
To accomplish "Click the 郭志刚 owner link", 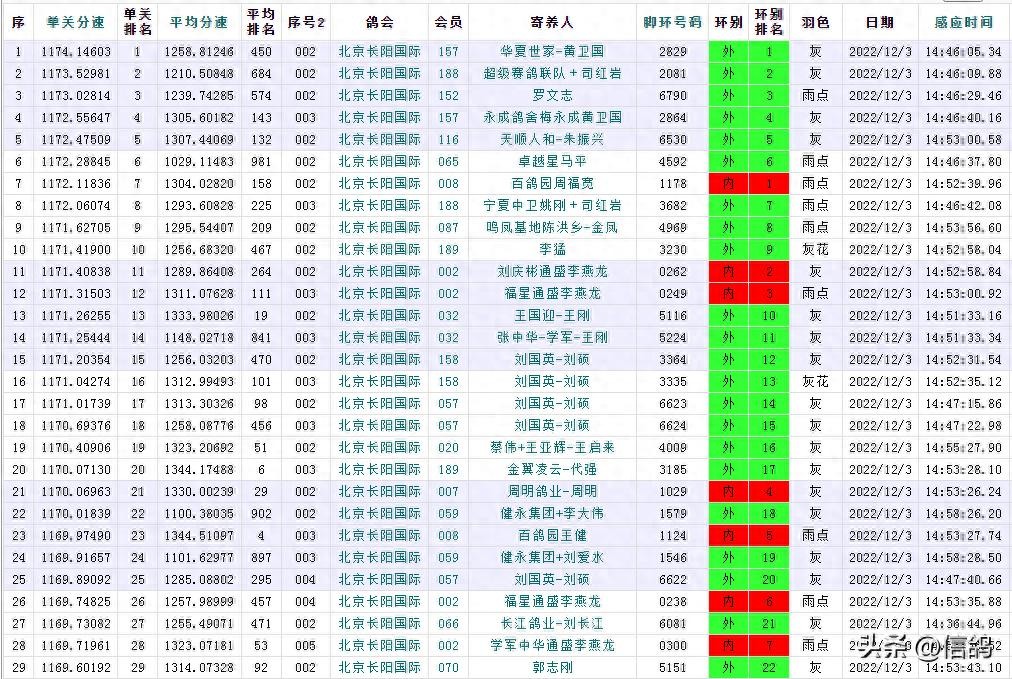I will pos(552,667).
